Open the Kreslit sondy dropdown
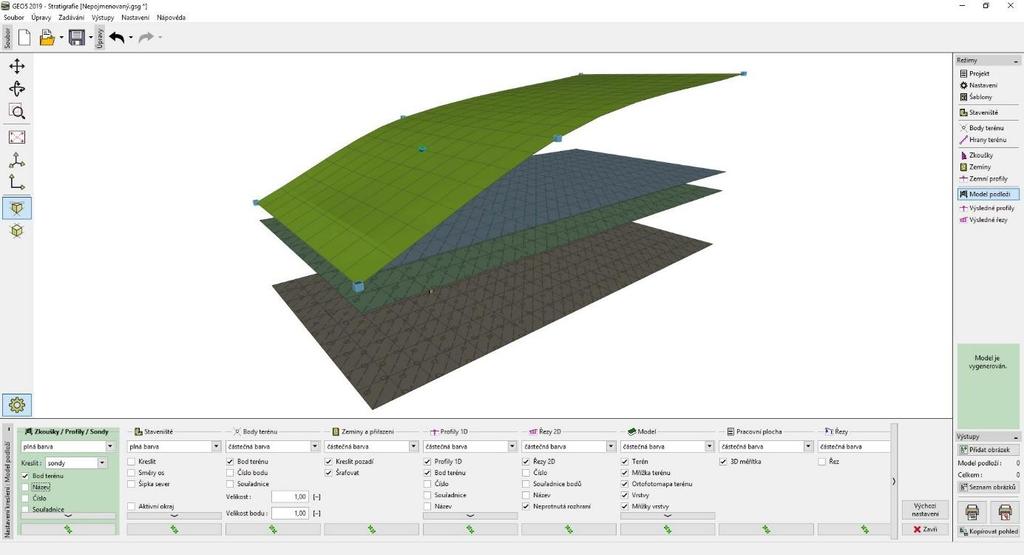The height and width of the screenshot is (555, 1024). (76, 463)
